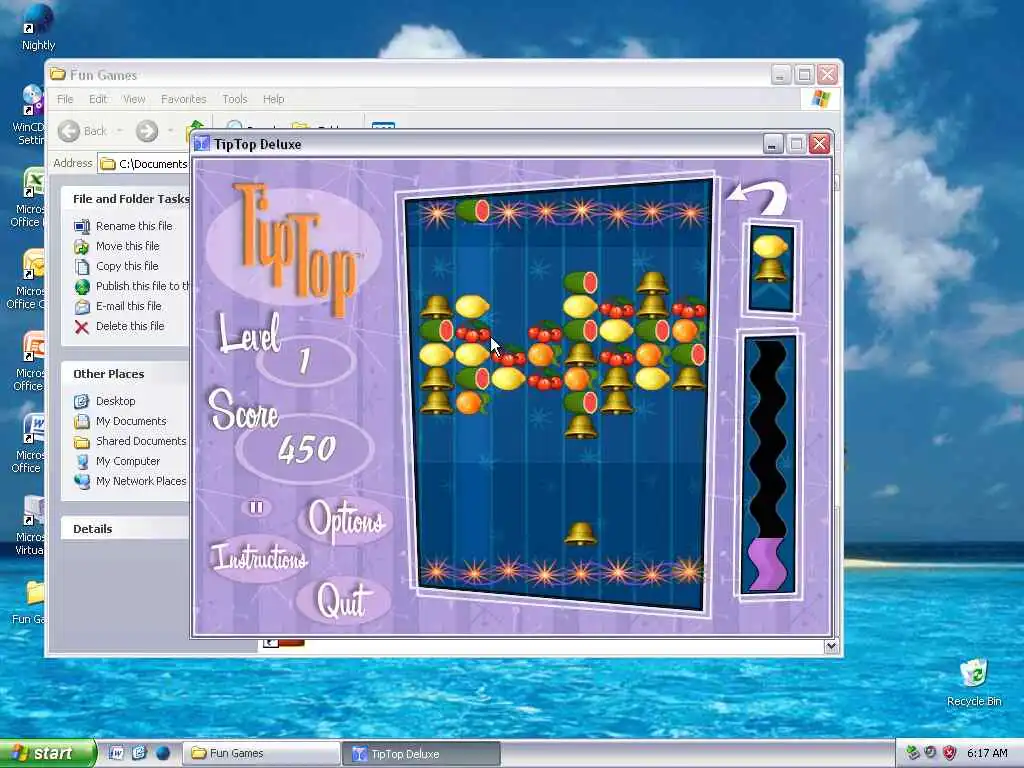The width and height of the screenshot is (1024, 768).
Task: Click the falling bell near the board bottom
Action: (580, 533)
